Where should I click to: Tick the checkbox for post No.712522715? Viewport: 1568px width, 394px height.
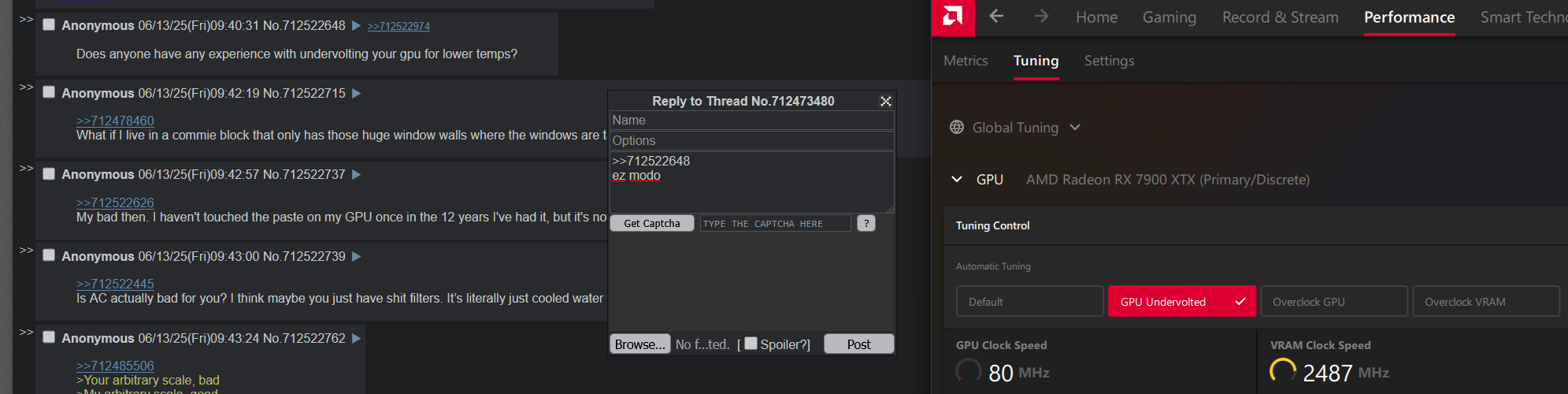pos(49,92)
